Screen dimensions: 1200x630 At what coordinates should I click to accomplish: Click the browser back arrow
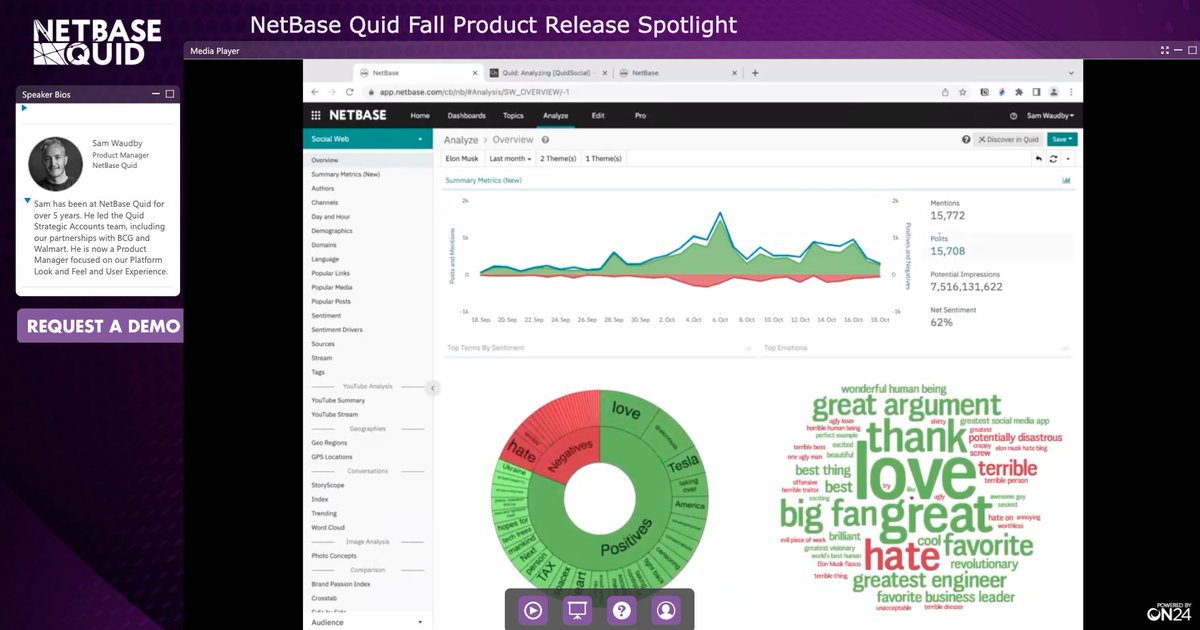point(316,91)
